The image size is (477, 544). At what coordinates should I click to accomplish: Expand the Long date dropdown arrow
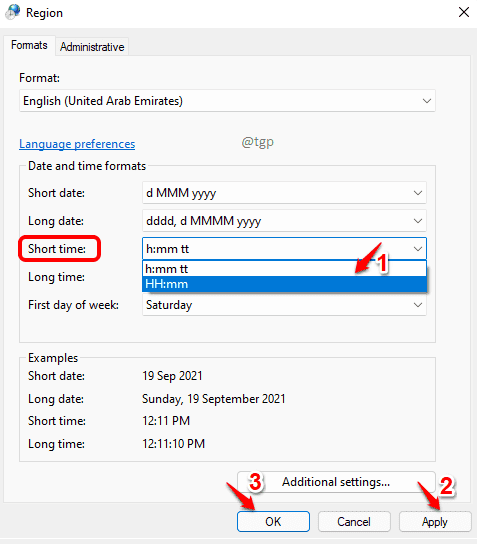(x=418, y=221)
